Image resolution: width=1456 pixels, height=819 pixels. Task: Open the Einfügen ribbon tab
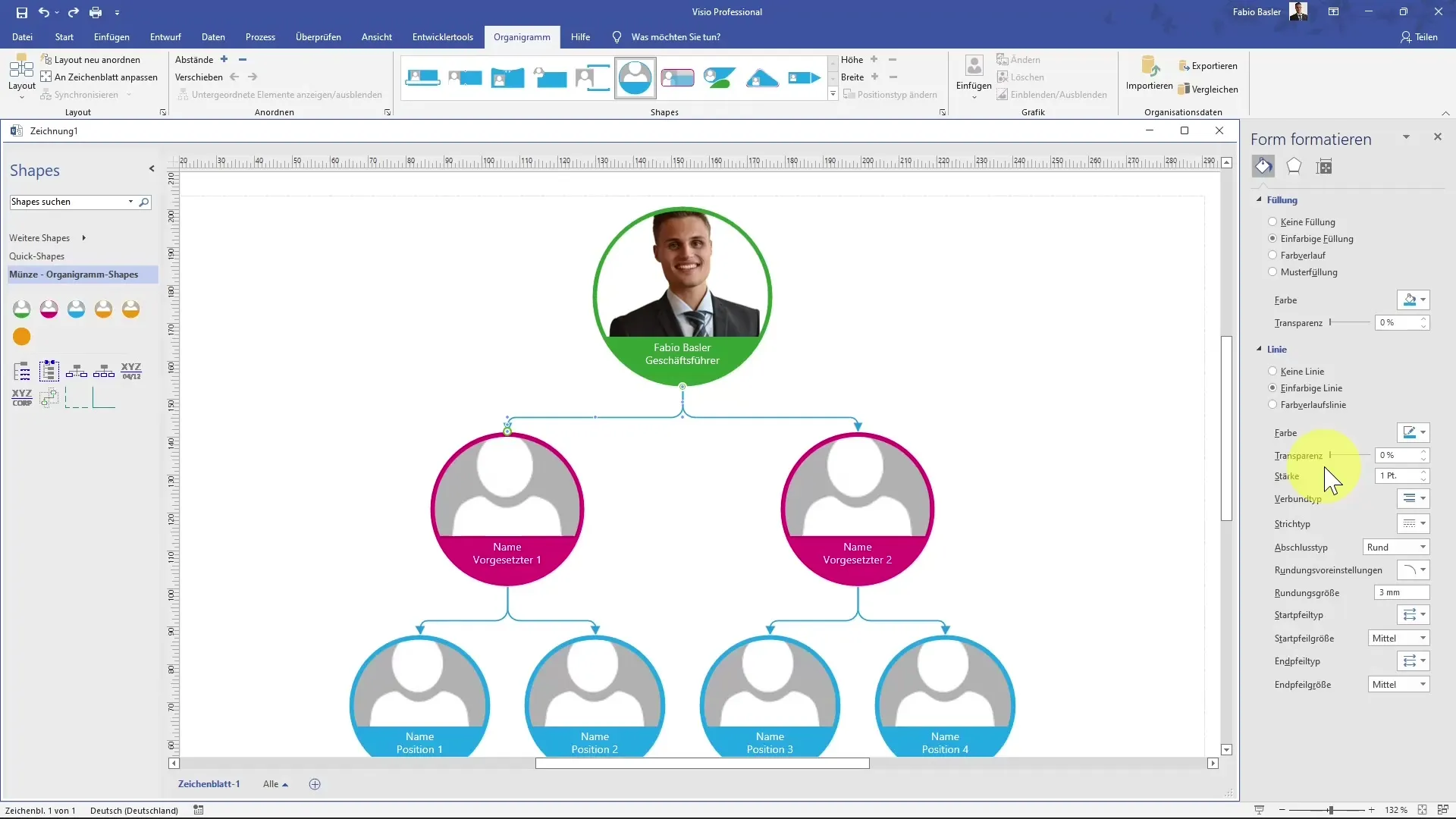(x=111, y=37)
